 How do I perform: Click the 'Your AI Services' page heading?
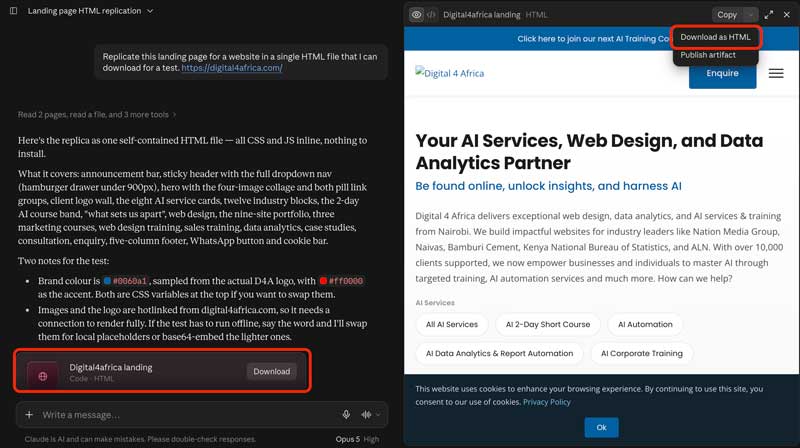[x=589, y=152]
